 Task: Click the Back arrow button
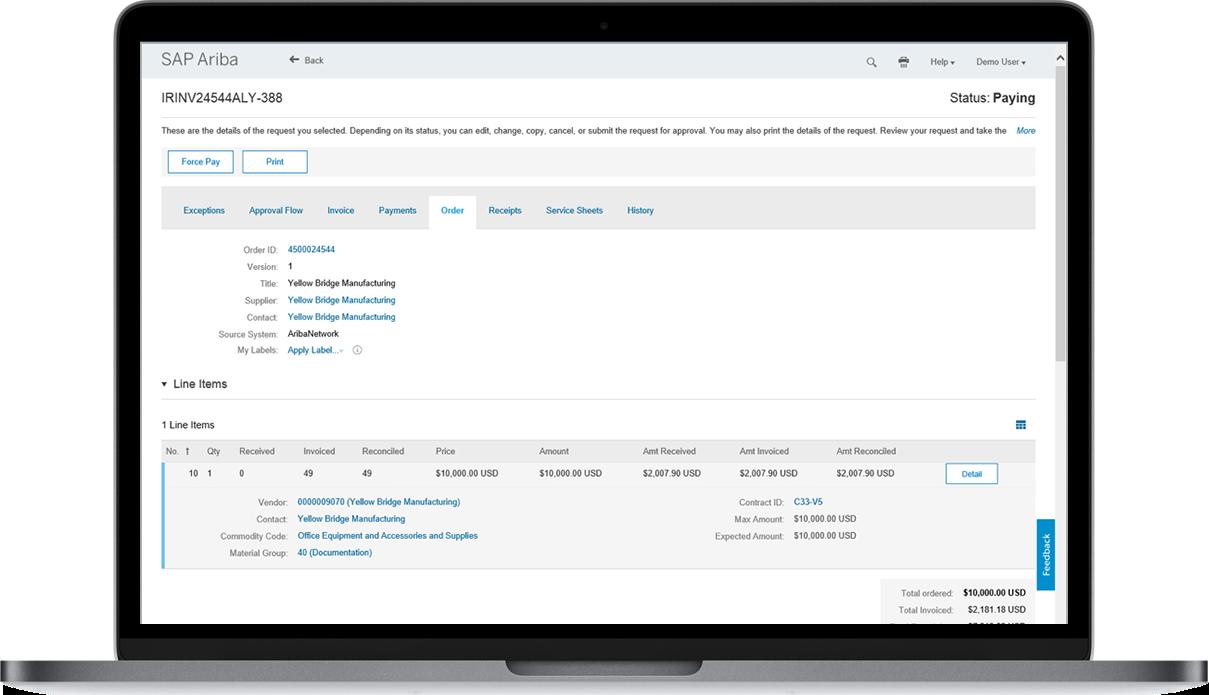[x=307, y=60]
